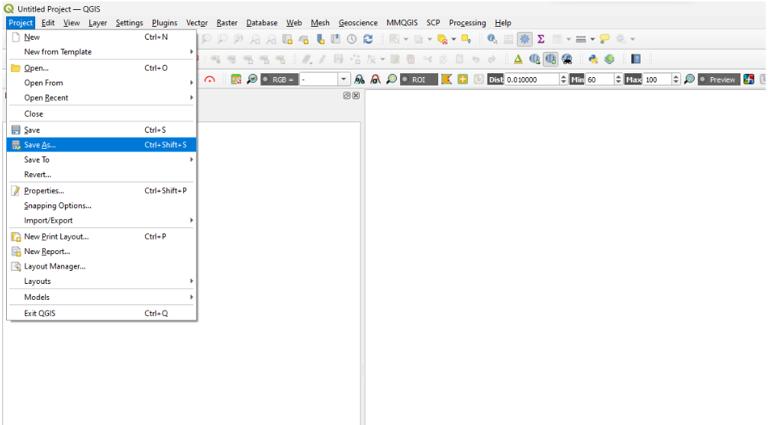
Task: Open the Settings menu
Action: click(129, 23)
